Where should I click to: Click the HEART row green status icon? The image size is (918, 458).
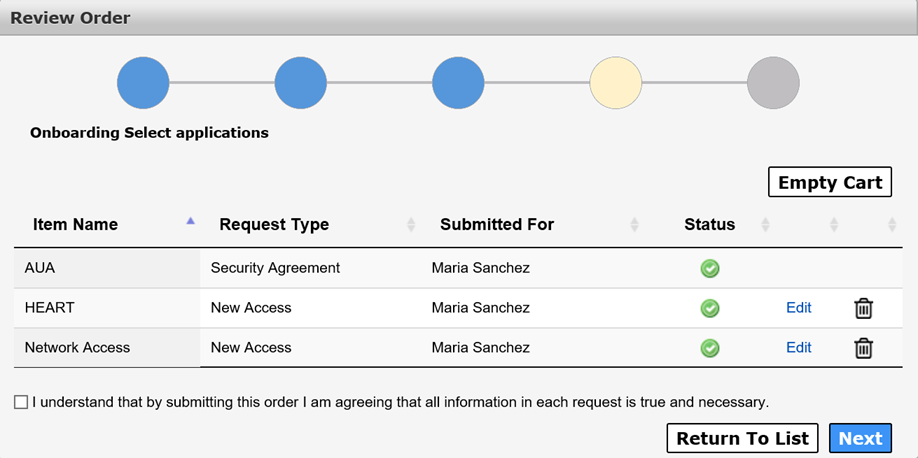coord(710,308)
